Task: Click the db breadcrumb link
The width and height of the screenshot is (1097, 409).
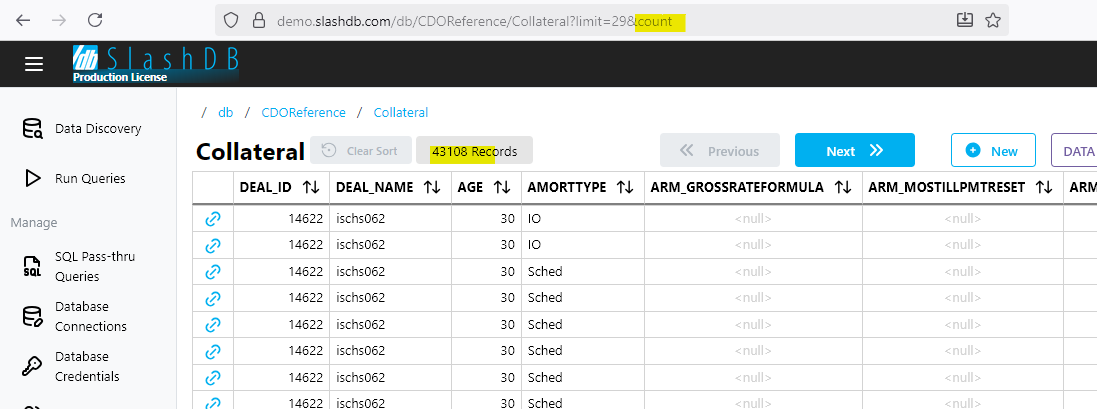Action: point(225,113)
